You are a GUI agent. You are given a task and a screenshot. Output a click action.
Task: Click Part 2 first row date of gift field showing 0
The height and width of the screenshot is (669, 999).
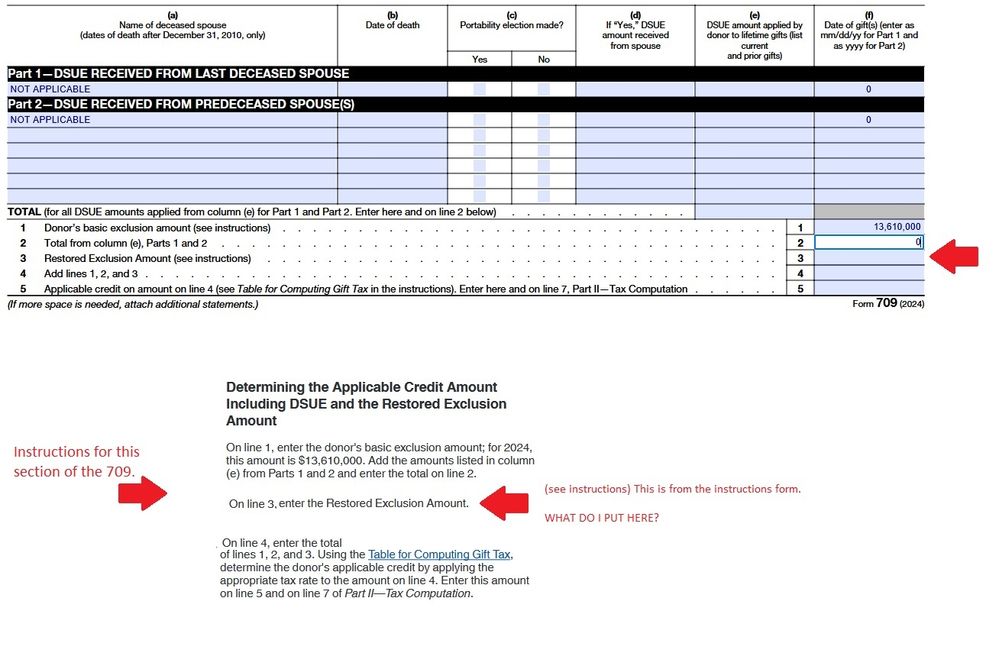tap(869, 120)
